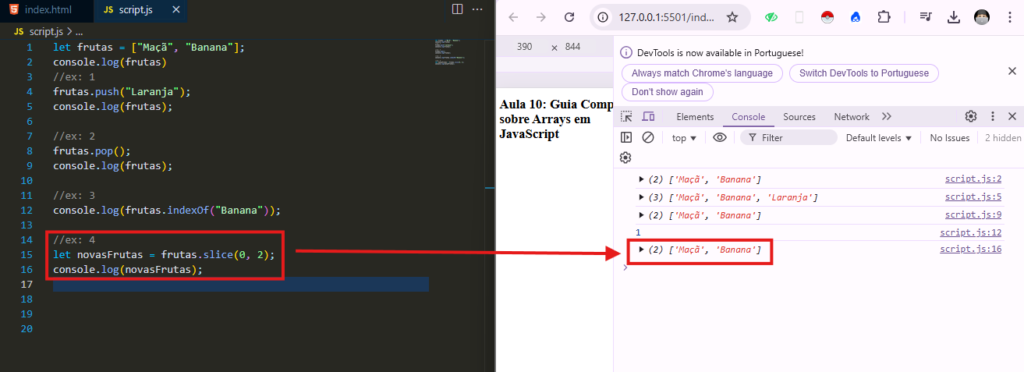The image size is (1024, 372).
Task: Click the VS Code minimap preview
Action: pyautogui.click(x=450, y=52)
